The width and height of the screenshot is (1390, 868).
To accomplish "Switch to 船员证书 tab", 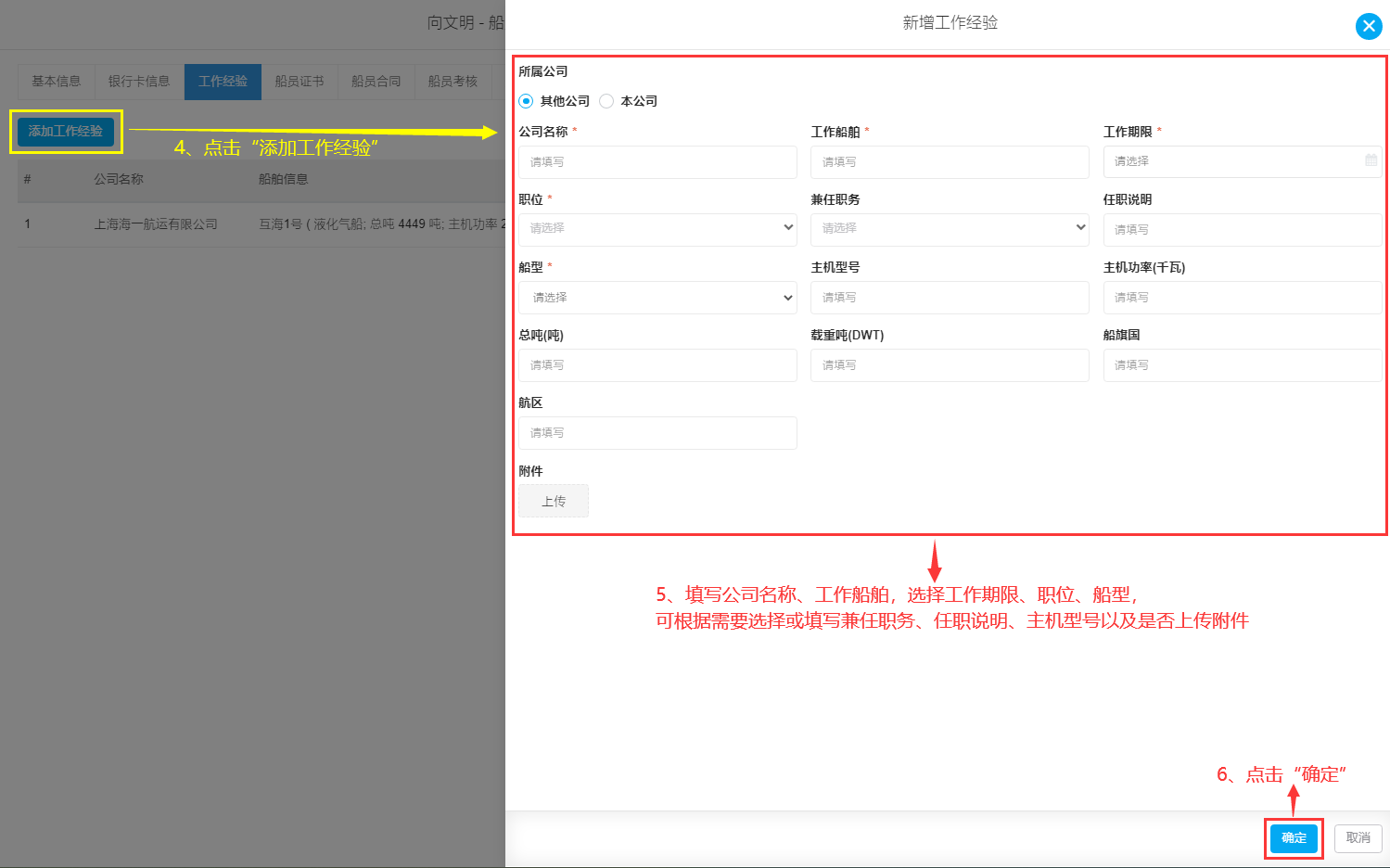I will coord(300,82).
